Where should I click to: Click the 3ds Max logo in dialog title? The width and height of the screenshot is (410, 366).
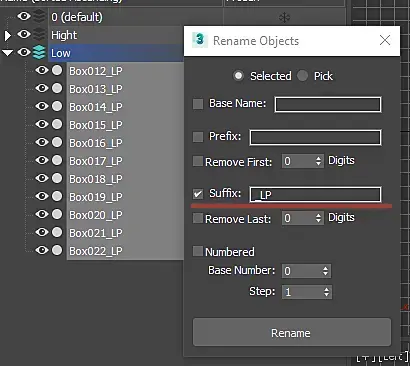tap(200, 40)
